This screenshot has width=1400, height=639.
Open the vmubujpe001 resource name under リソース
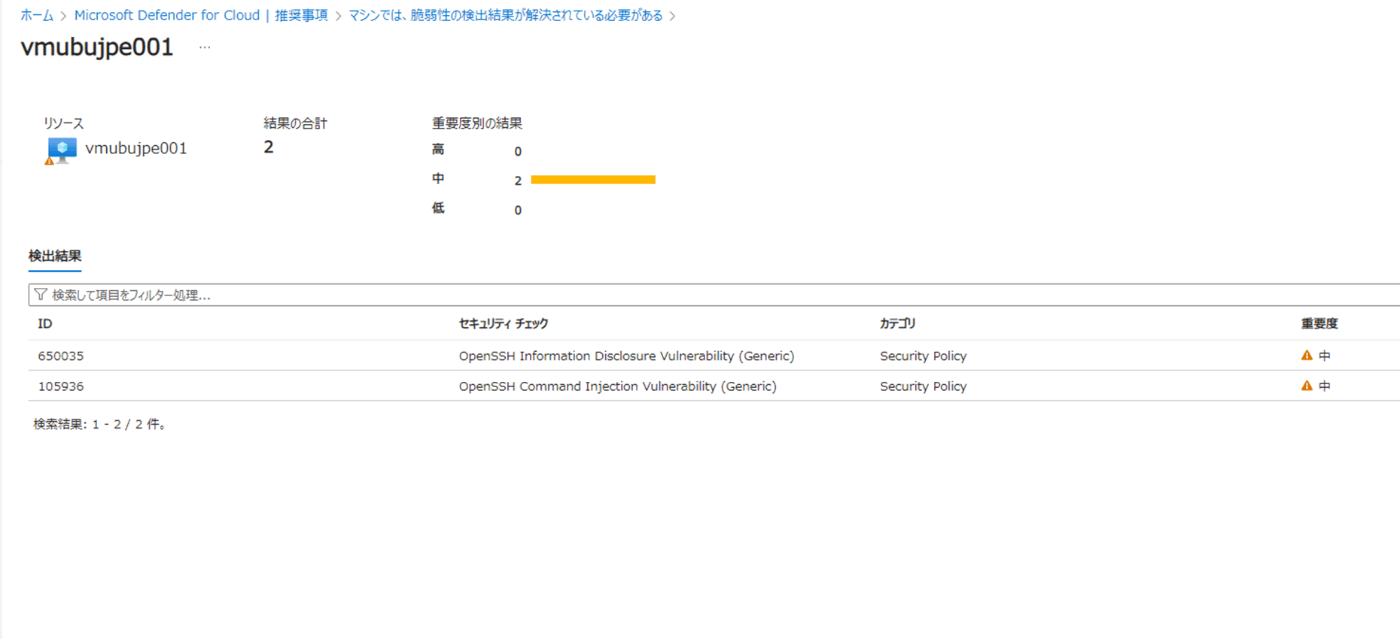point(136,149)
